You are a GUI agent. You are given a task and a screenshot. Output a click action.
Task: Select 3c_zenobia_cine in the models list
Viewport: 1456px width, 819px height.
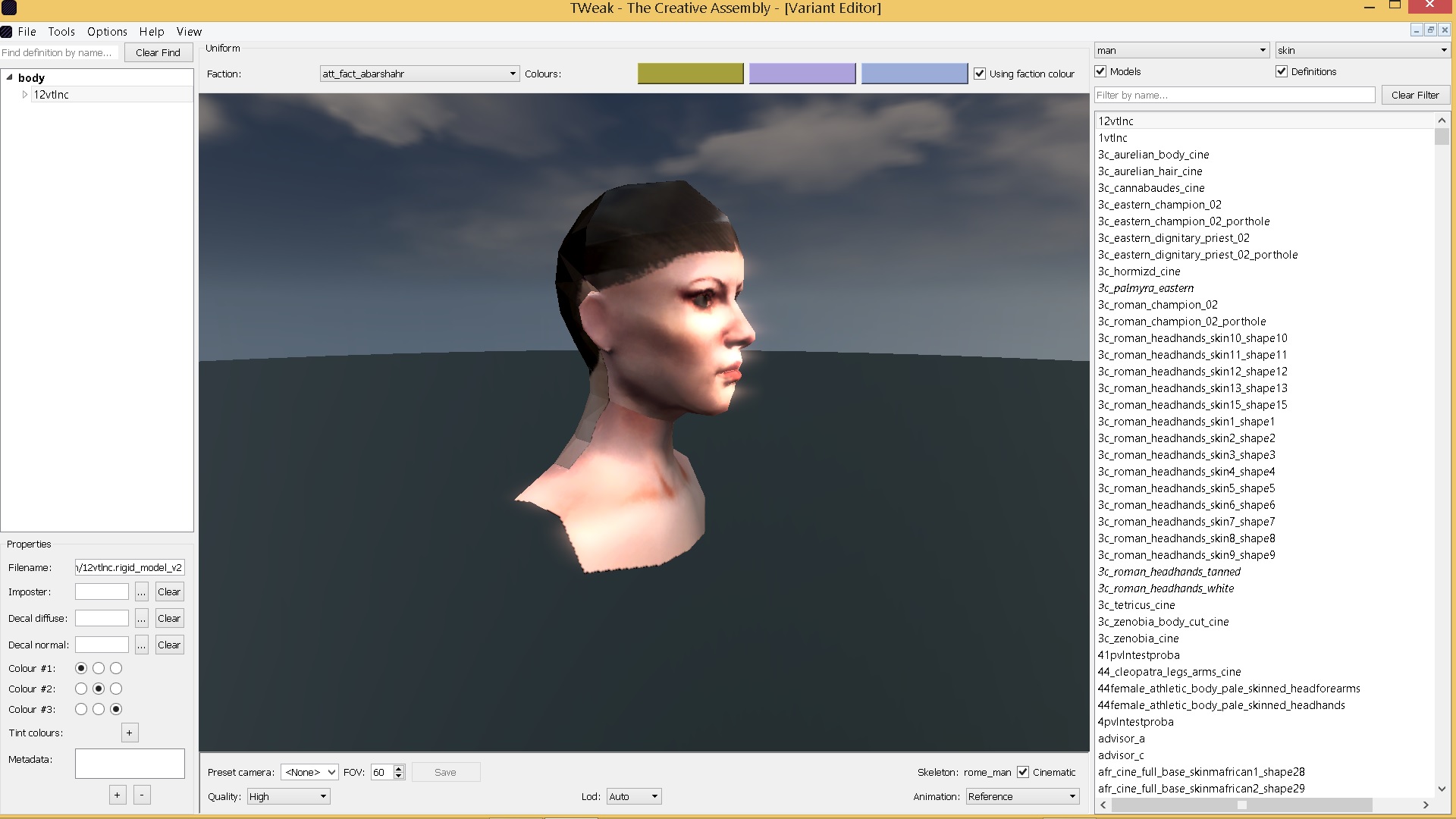pyautogui.click(x=1138, y=639)
